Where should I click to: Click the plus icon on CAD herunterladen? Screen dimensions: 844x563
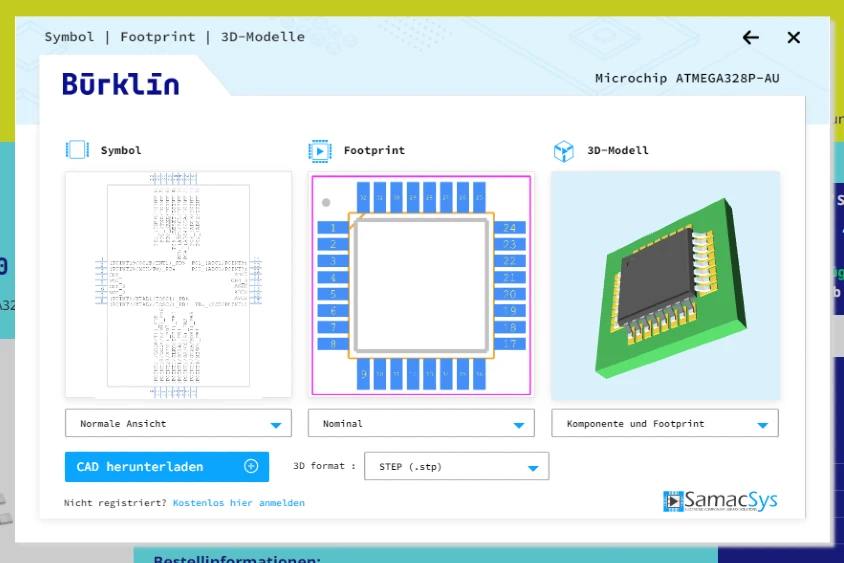[x=251, y=466]
